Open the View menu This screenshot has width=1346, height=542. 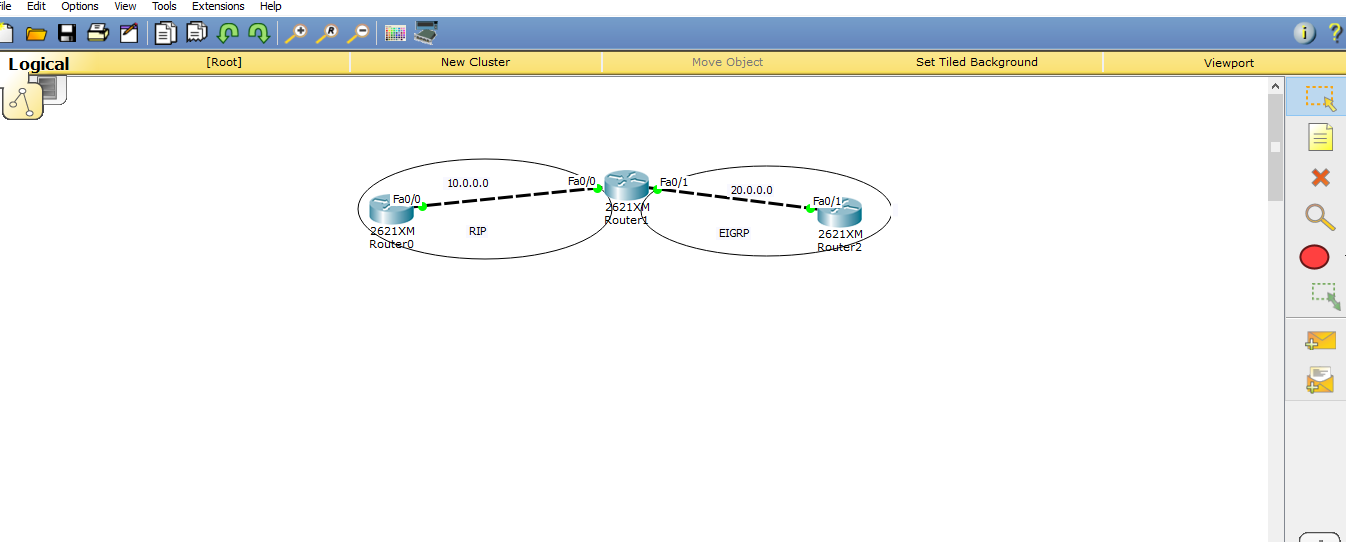pyautogui.click(x=125, y=6)
